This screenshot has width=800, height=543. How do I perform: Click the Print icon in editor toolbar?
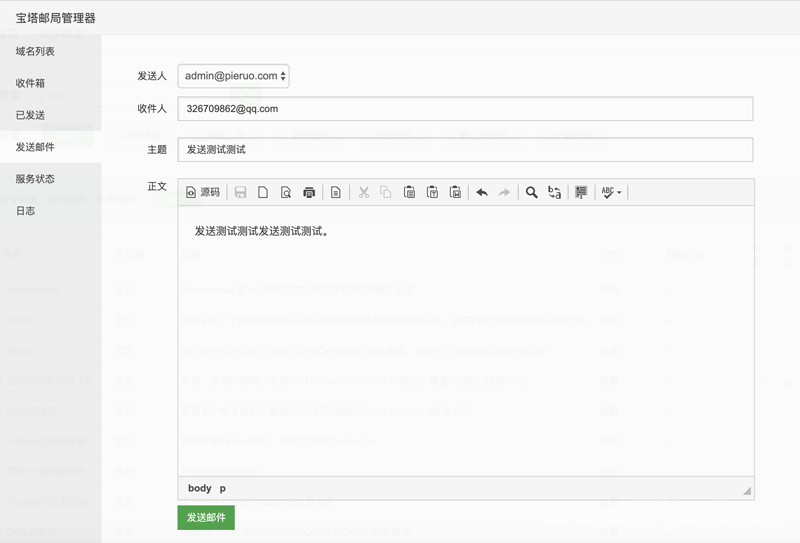[x=309, y=192]
